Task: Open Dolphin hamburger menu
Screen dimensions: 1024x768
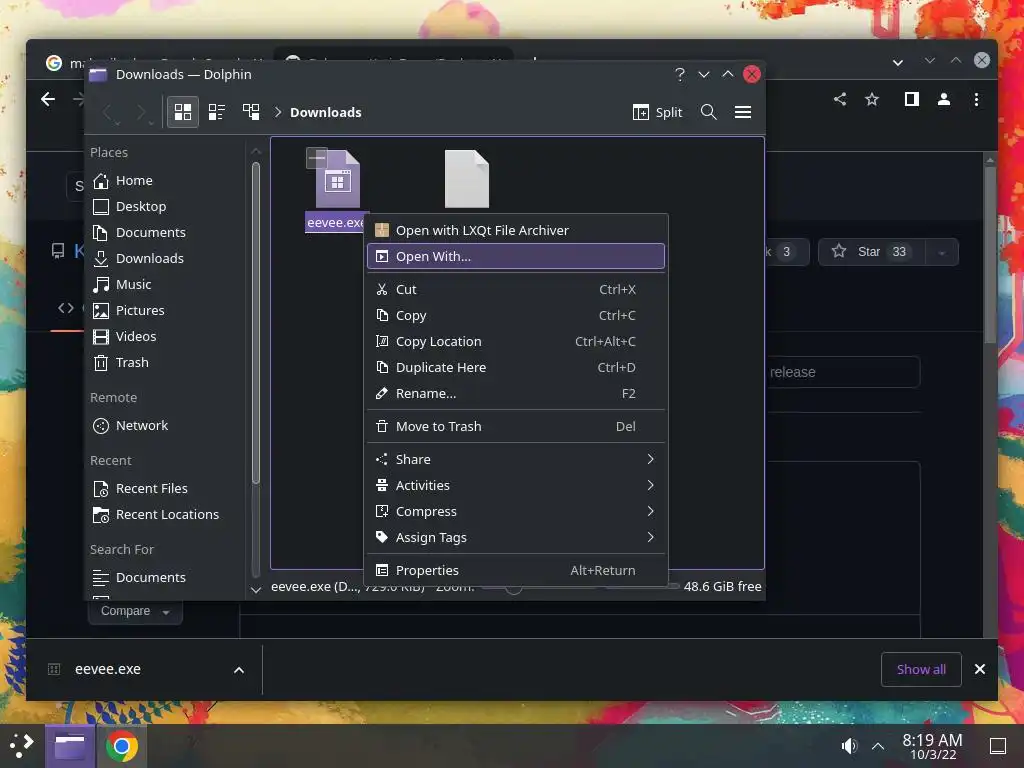Action: pos(743,112)
